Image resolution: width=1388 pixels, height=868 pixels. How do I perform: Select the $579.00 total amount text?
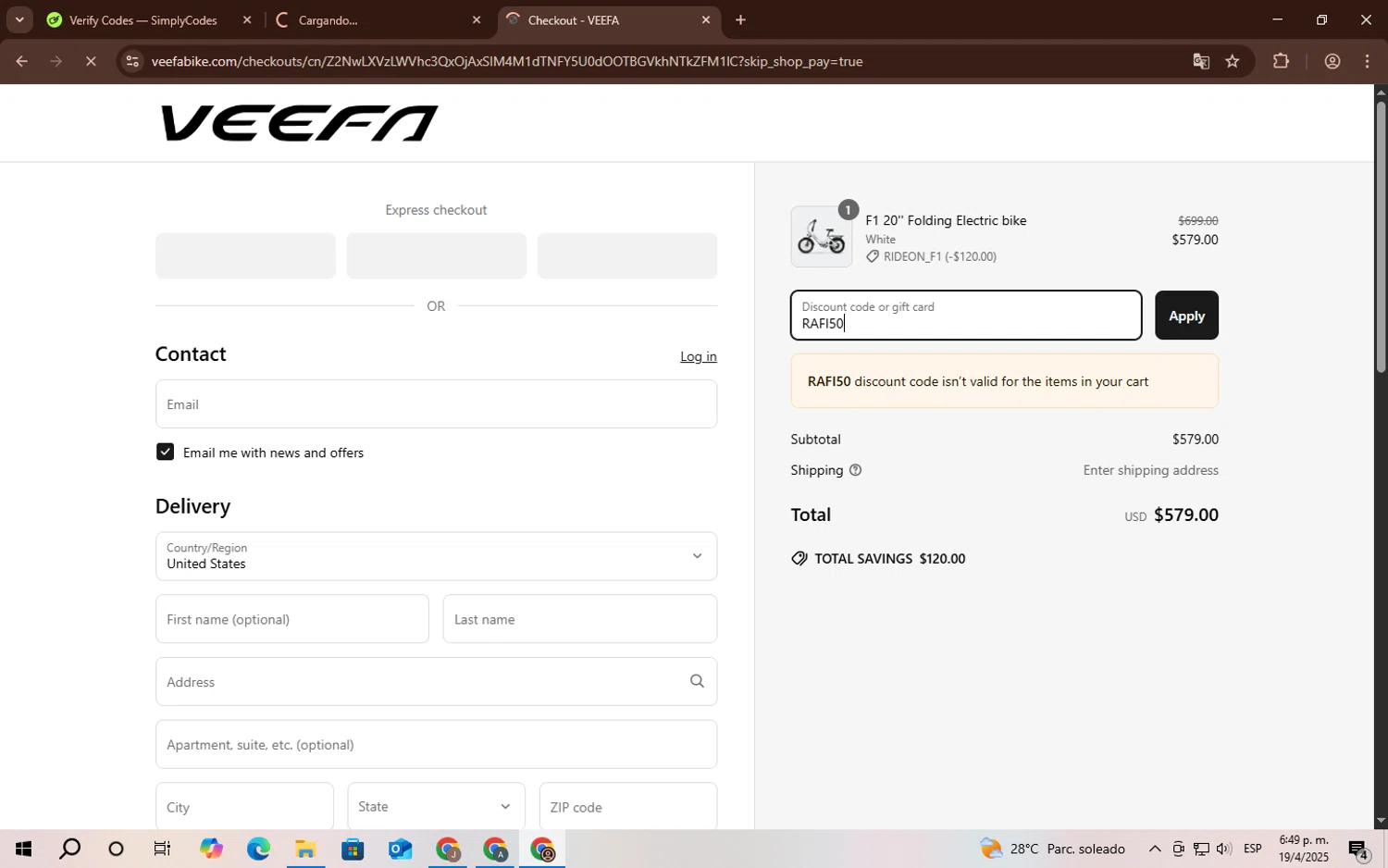click(x=1186, y=515)
